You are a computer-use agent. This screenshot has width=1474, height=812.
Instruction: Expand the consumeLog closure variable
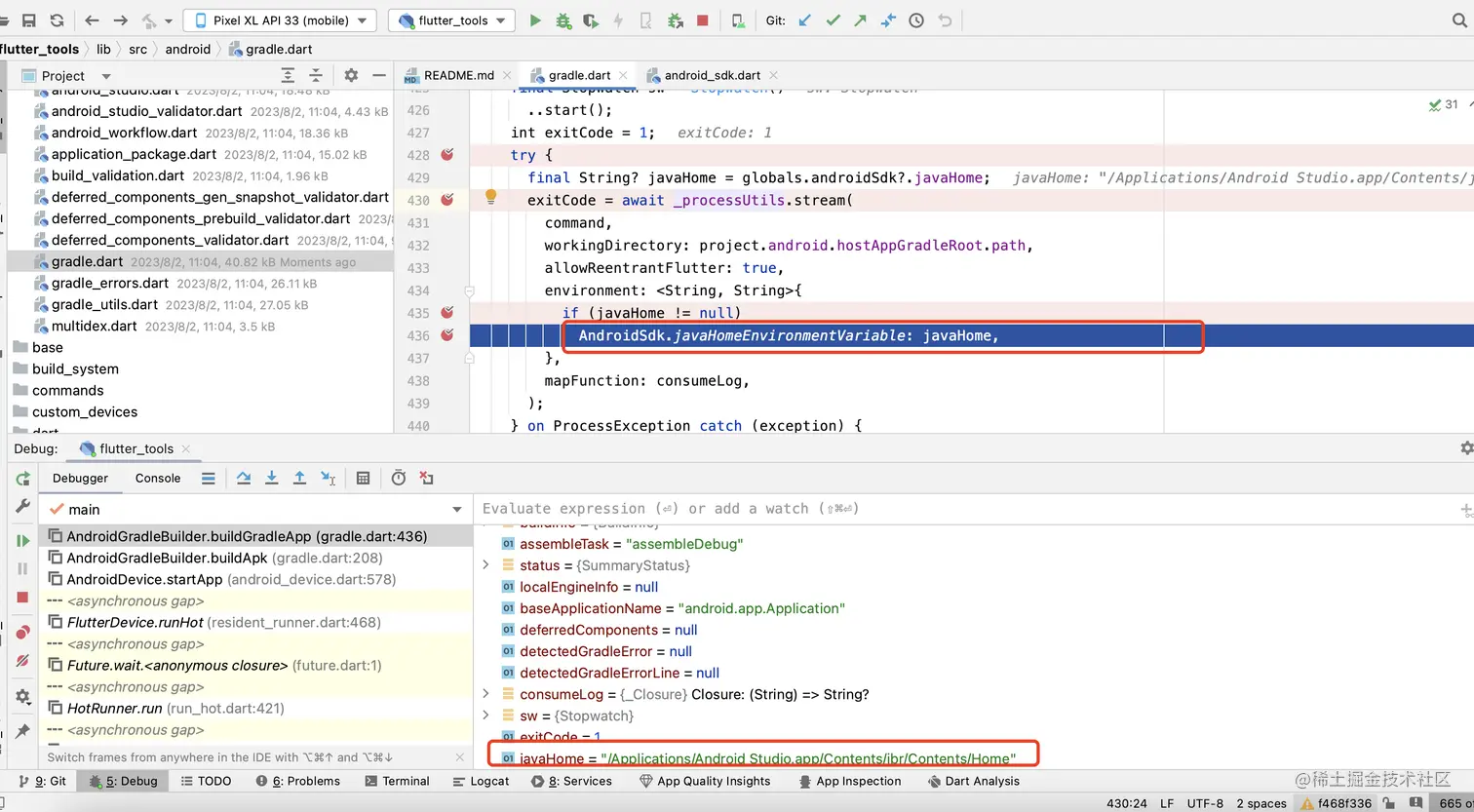tap(485, 694)
